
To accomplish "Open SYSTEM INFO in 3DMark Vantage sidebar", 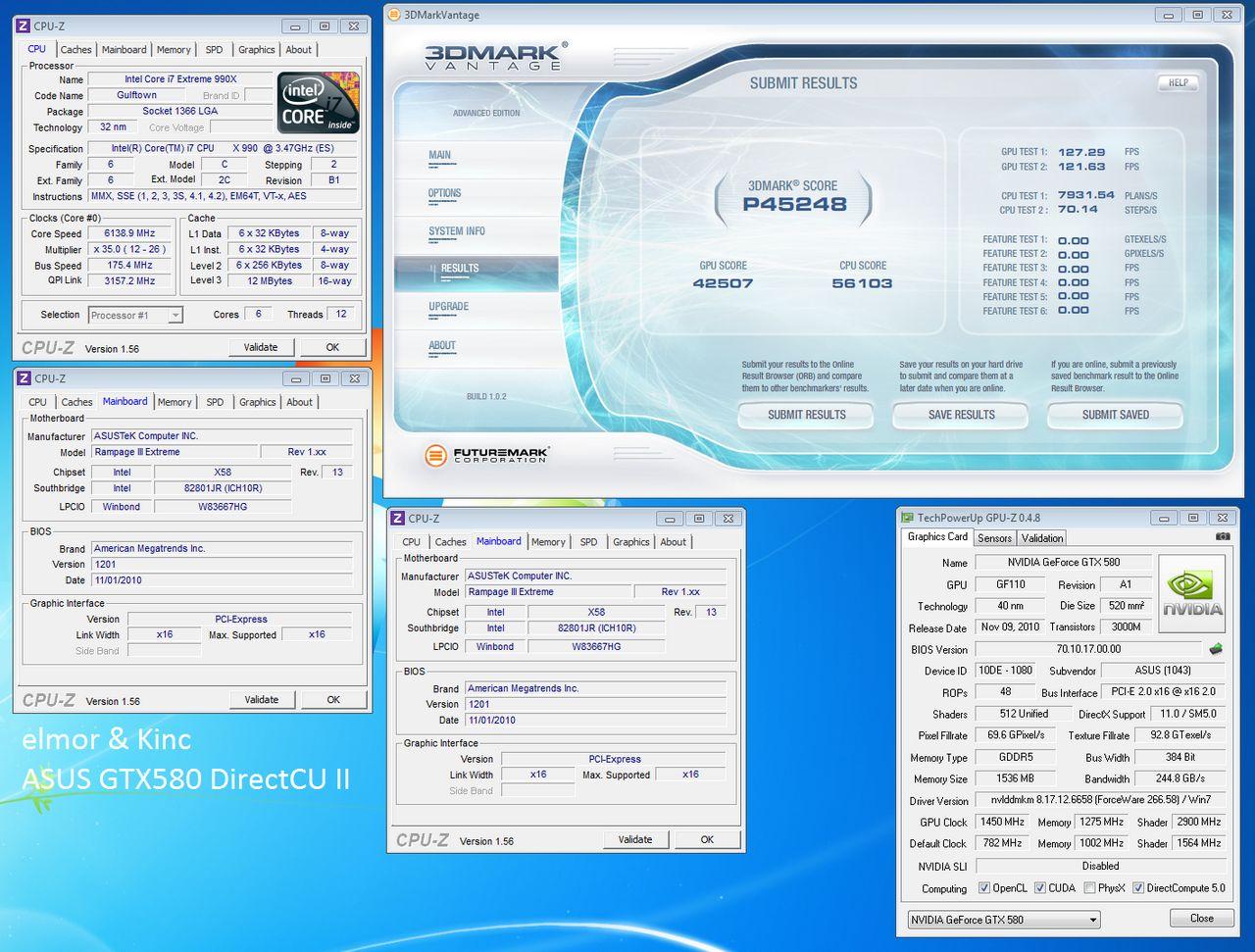I will coord(457,231).
